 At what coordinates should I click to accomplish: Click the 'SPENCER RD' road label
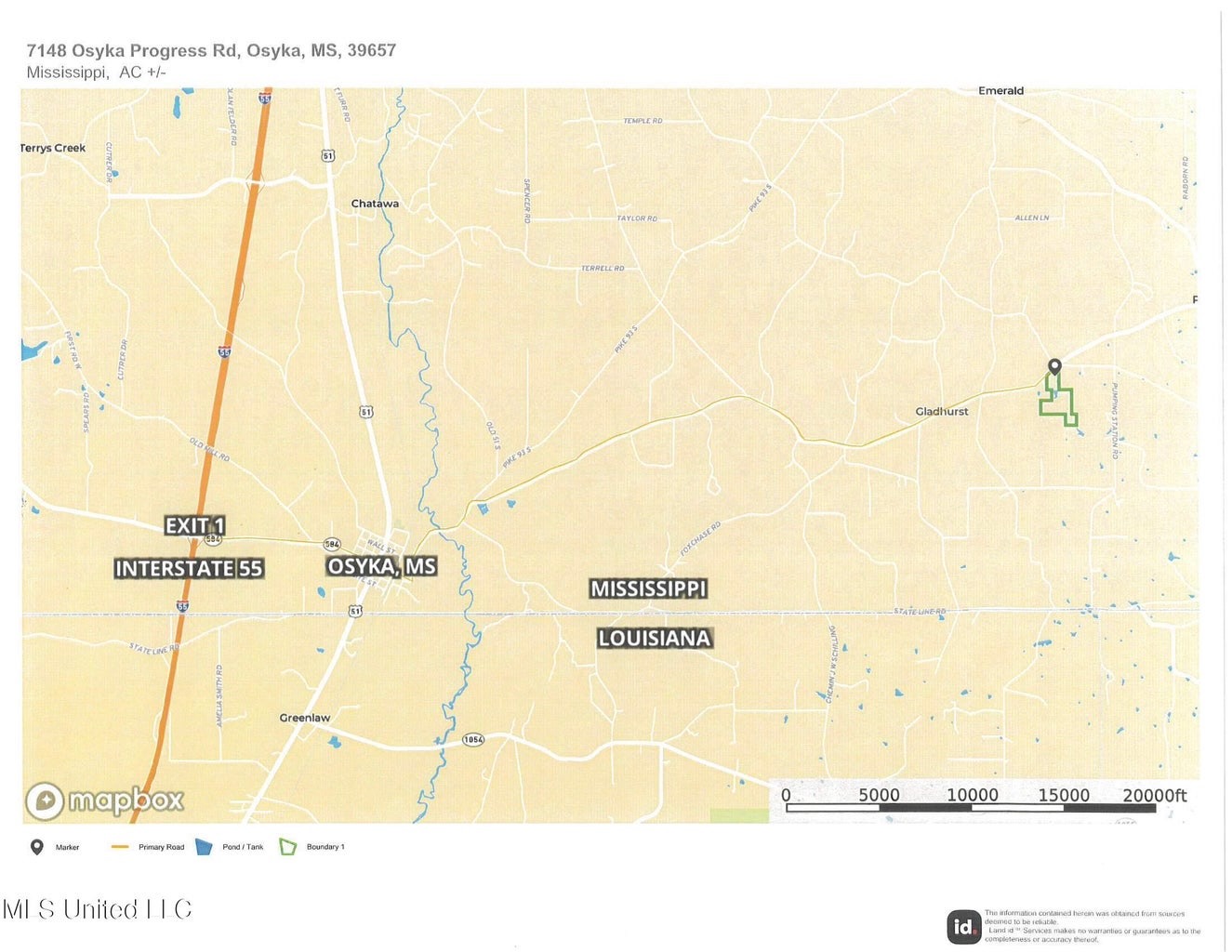tap(527, 201)
